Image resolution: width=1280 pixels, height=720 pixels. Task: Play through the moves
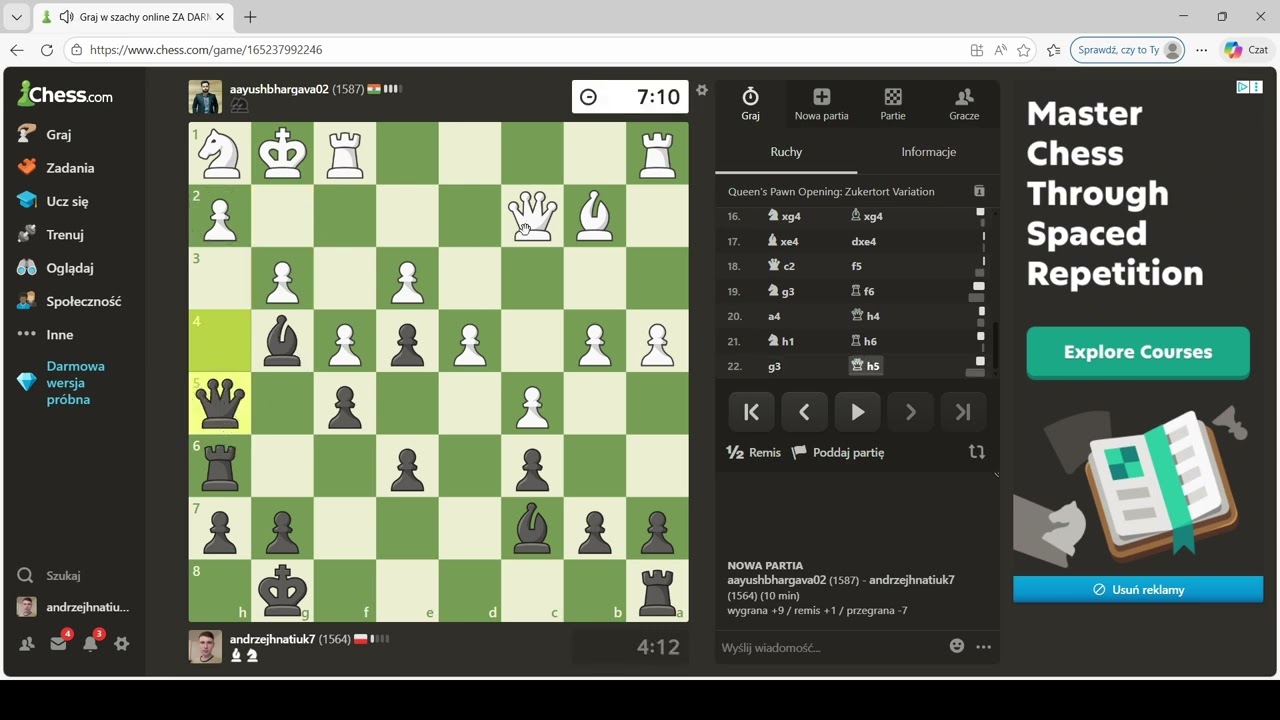857,412
